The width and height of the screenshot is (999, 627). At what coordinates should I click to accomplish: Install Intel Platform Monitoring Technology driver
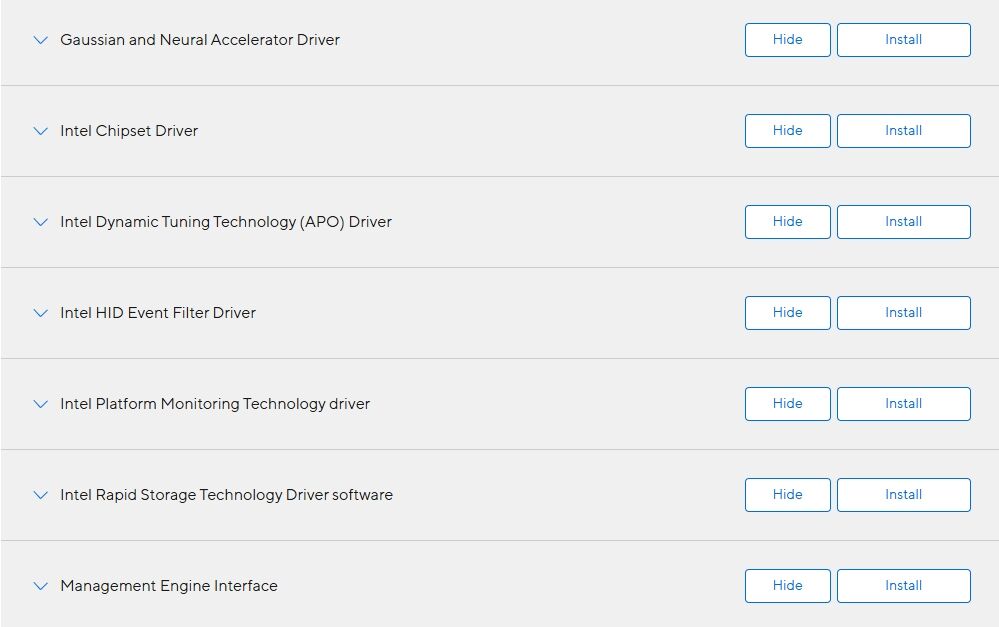903,404
